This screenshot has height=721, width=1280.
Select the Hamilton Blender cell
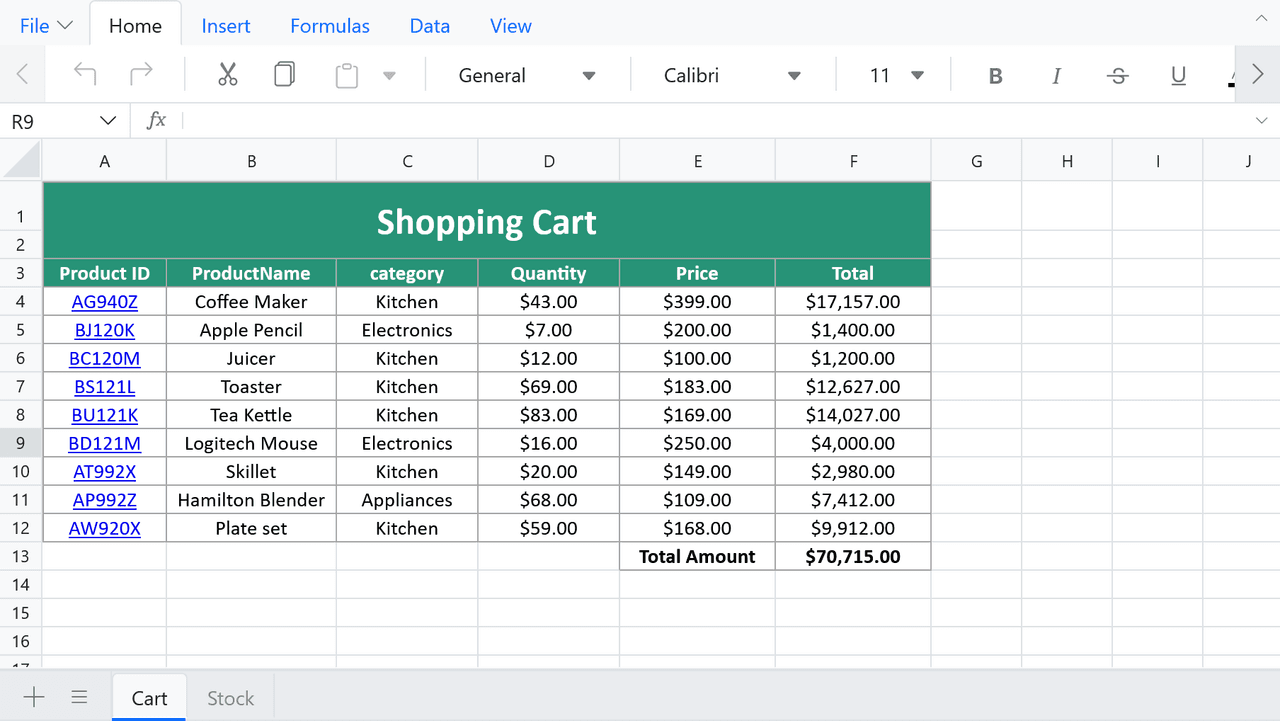click(251, 500)
